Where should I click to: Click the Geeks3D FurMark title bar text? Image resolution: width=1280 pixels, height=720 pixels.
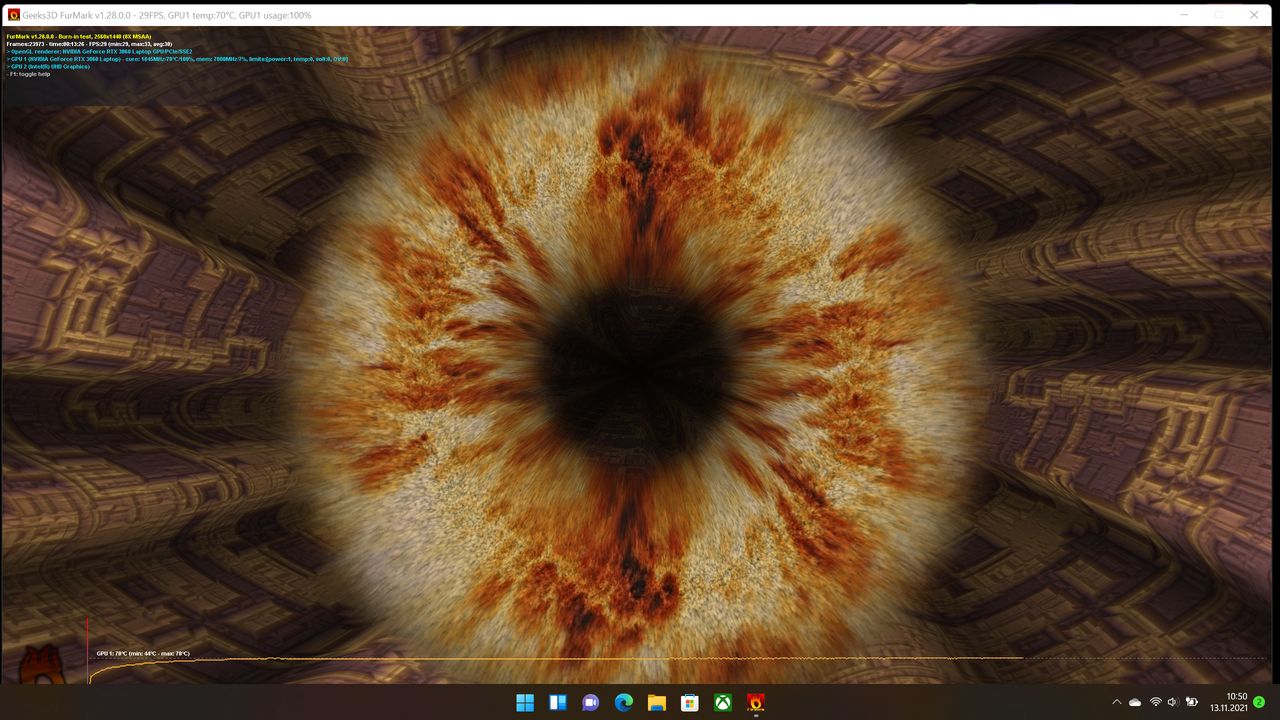pos(167,15)
